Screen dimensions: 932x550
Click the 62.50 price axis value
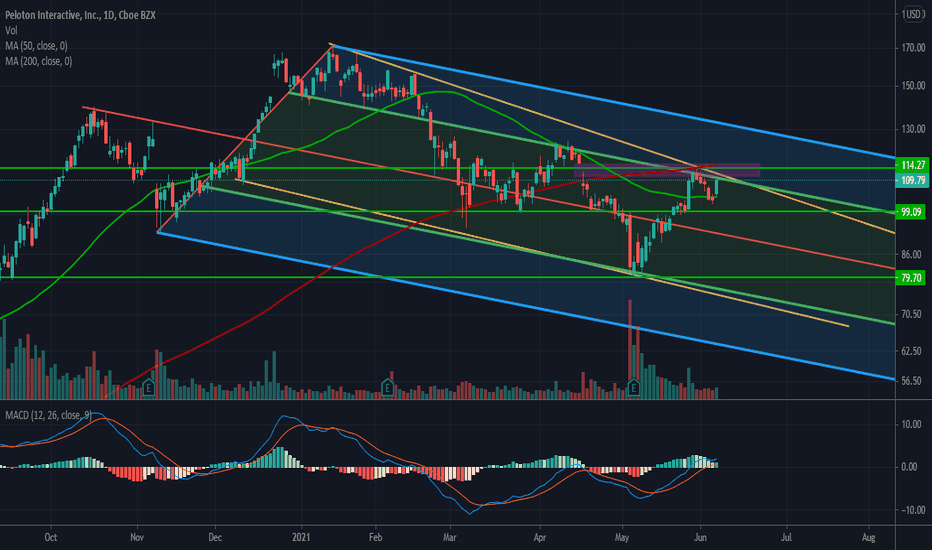911,351
